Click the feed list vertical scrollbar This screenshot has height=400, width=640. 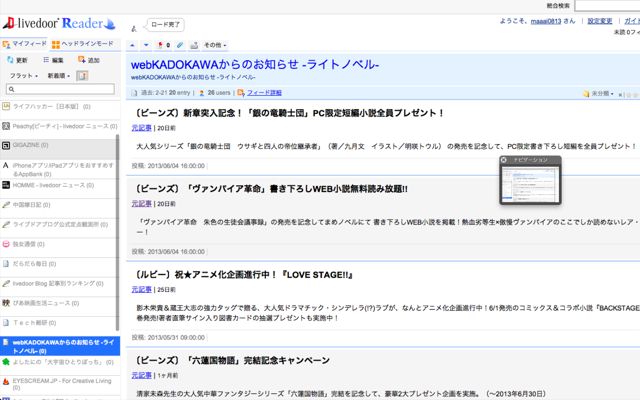click(x=118, y=233)
